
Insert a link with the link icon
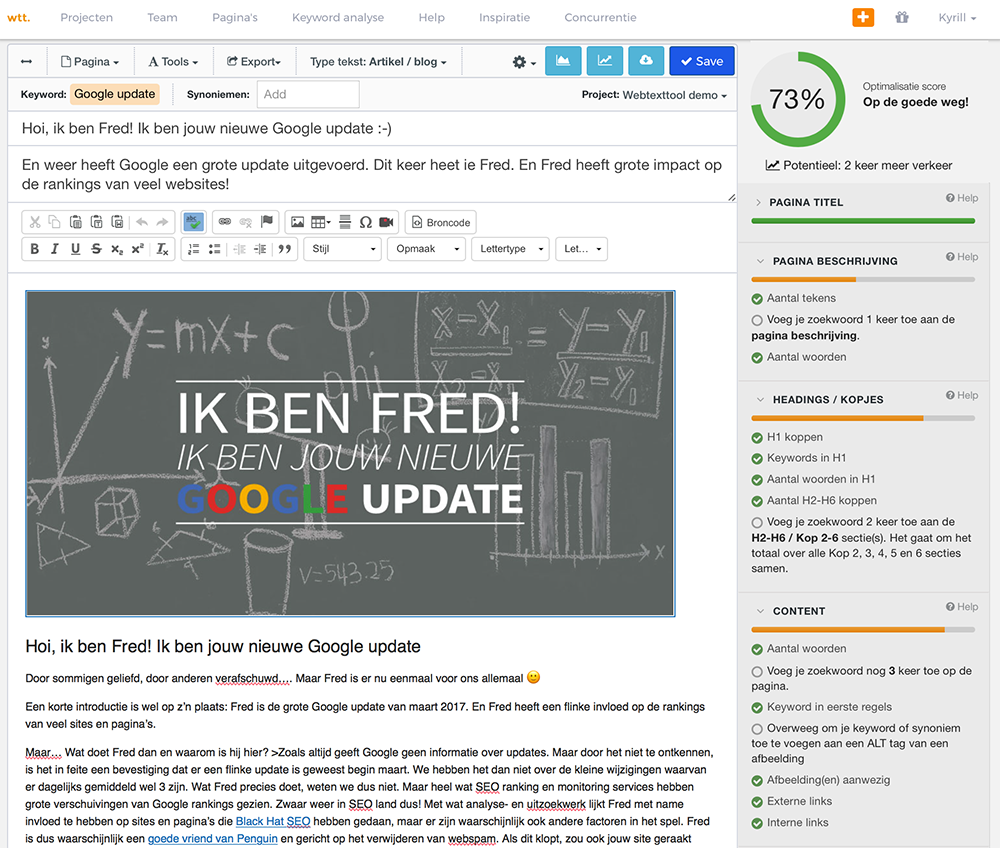(x=225, y=222)
